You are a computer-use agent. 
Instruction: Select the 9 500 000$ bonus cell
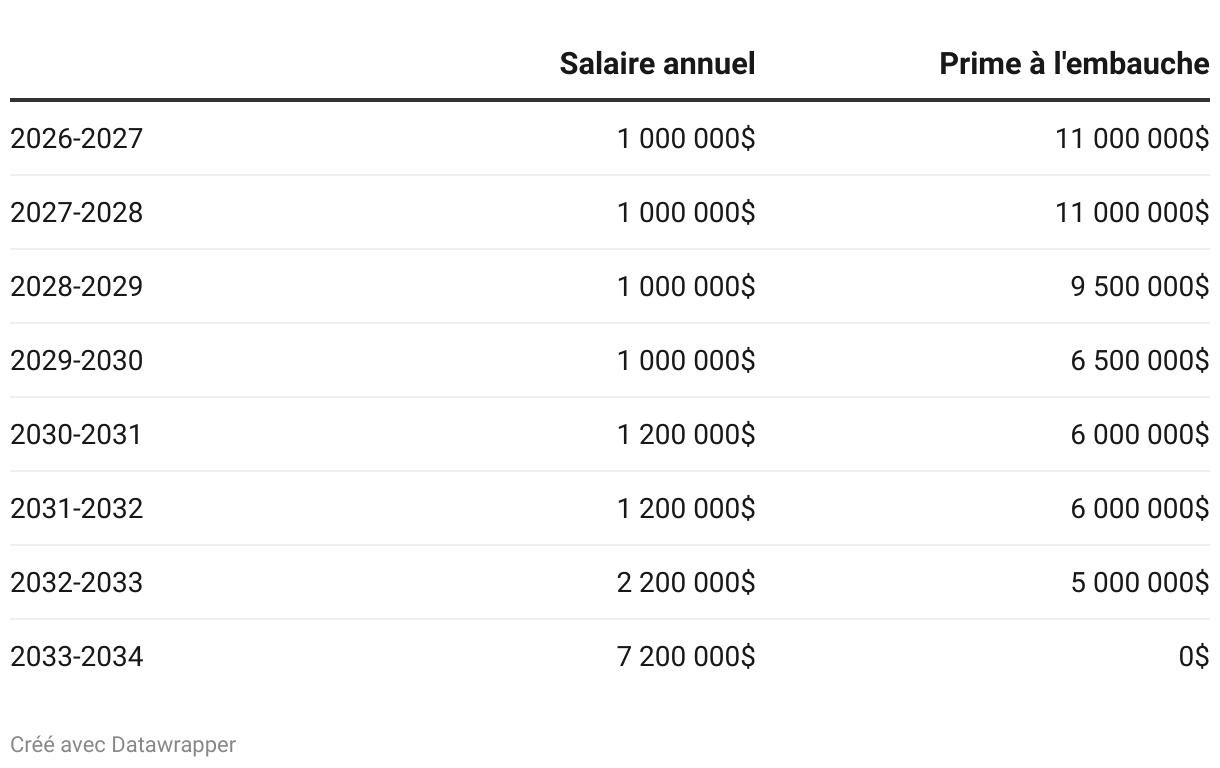[1139, 287]
